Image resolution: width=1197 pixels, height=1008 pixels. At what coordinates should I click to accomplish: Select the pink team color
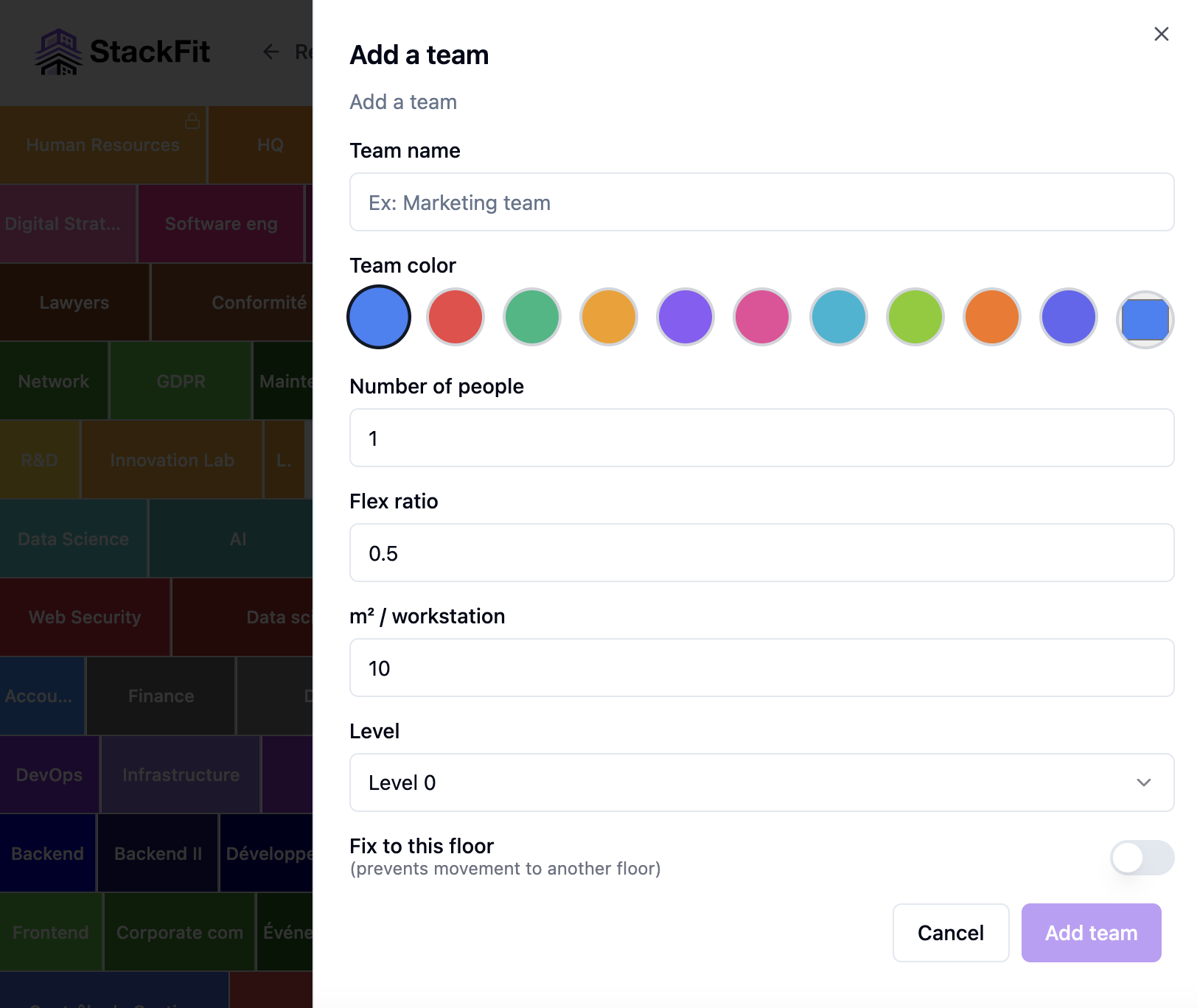click(762, 317)
